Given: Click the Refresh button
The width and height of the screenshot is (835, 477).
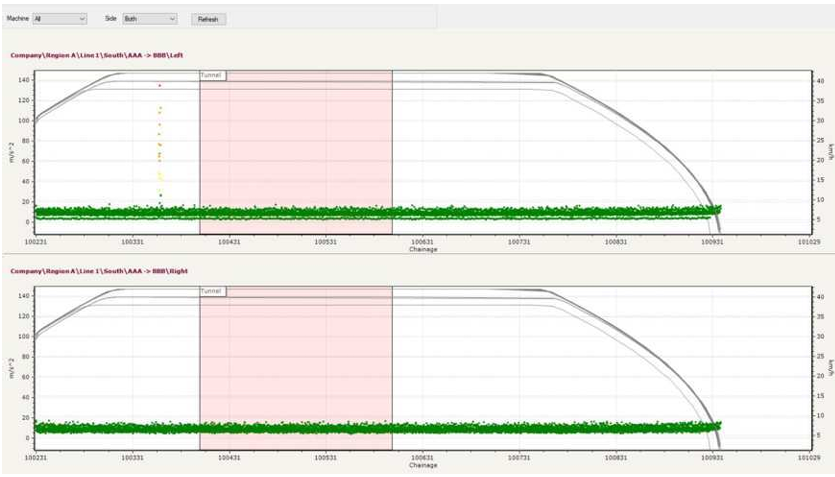Looking at the screenshot, I should pyautogui.click(x=207, y=19).
